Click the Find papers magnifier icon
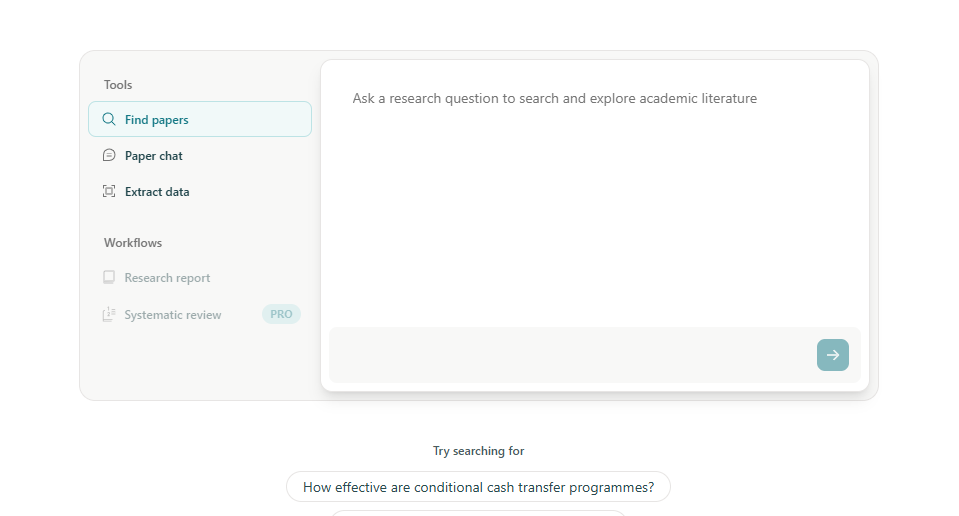The width and height of the screenshot is (959, 516). (x=109, y=120)
